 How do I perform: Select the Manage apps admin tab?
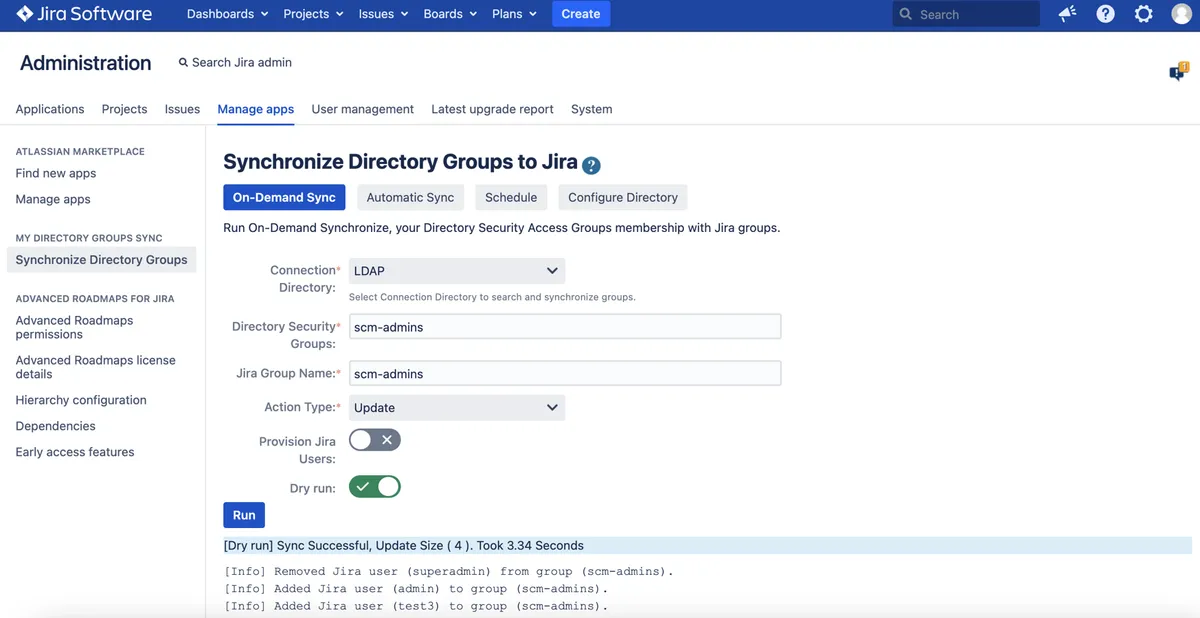click(256, 109)
